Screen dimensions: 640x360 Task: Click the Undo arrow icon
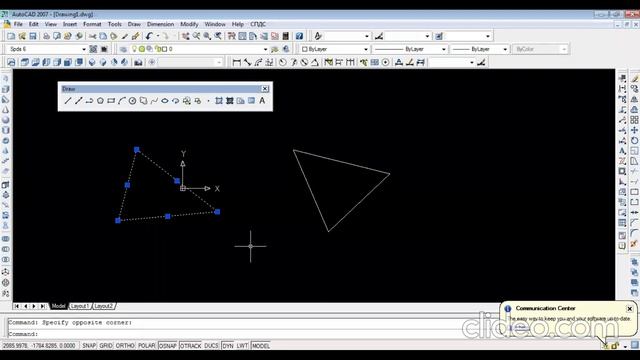tap(149, 36)
